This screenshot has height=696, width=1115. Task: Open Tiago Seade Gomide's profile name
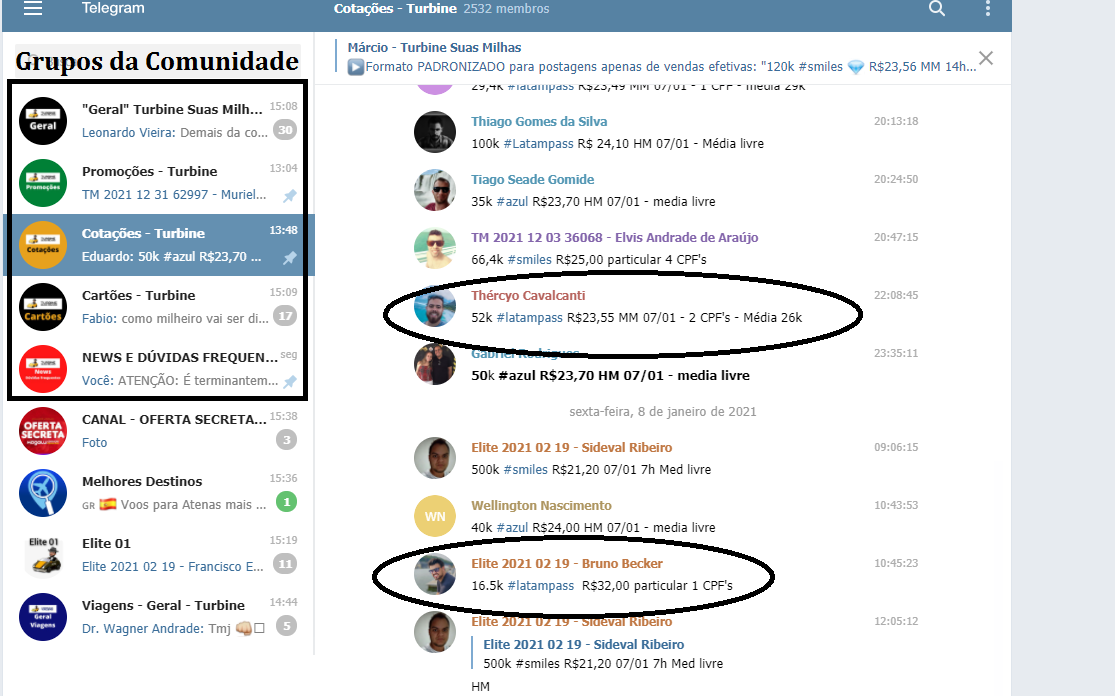533,180
